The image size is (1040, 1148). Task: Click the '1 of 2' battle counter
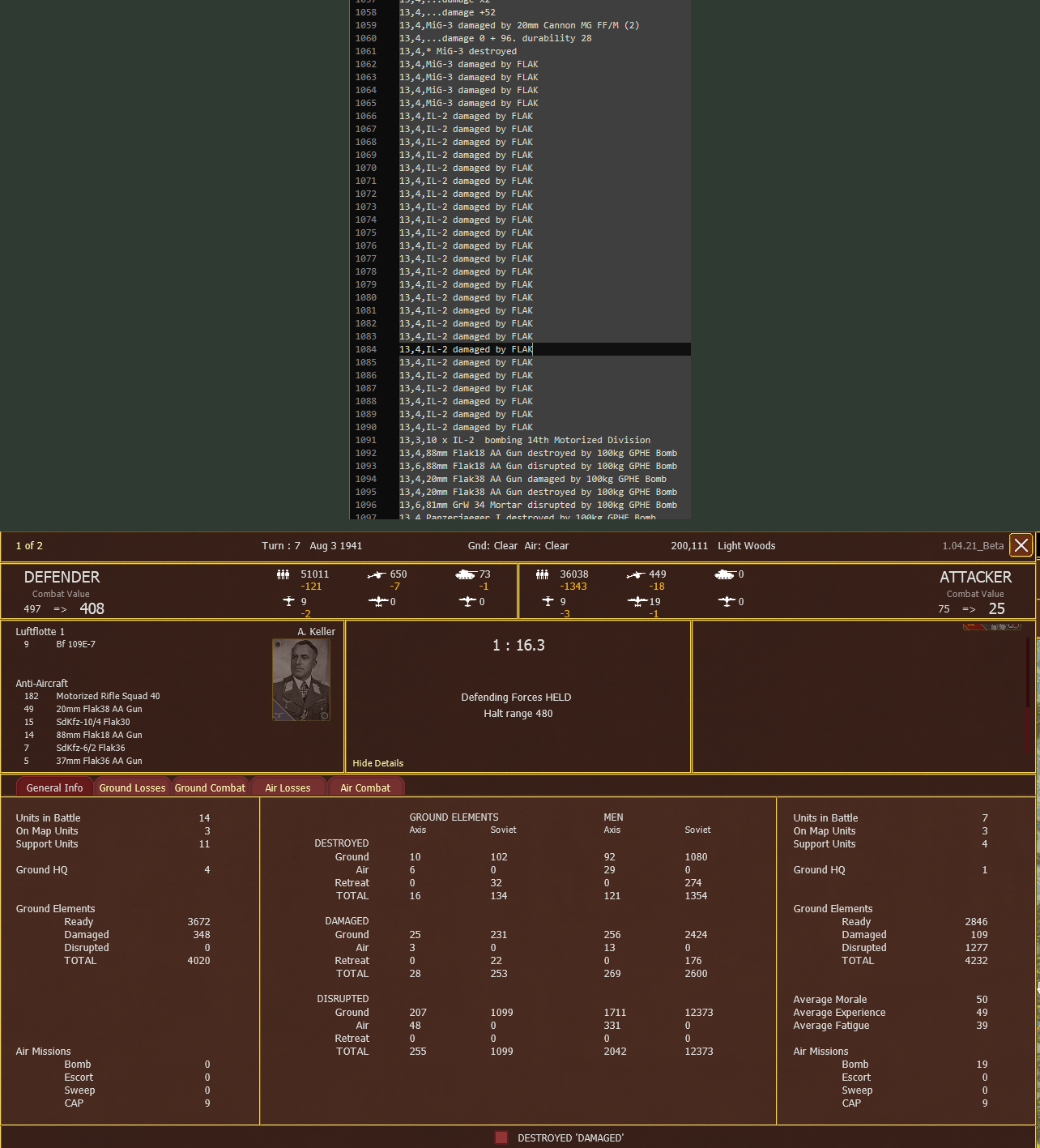click(x=29, y=546)
